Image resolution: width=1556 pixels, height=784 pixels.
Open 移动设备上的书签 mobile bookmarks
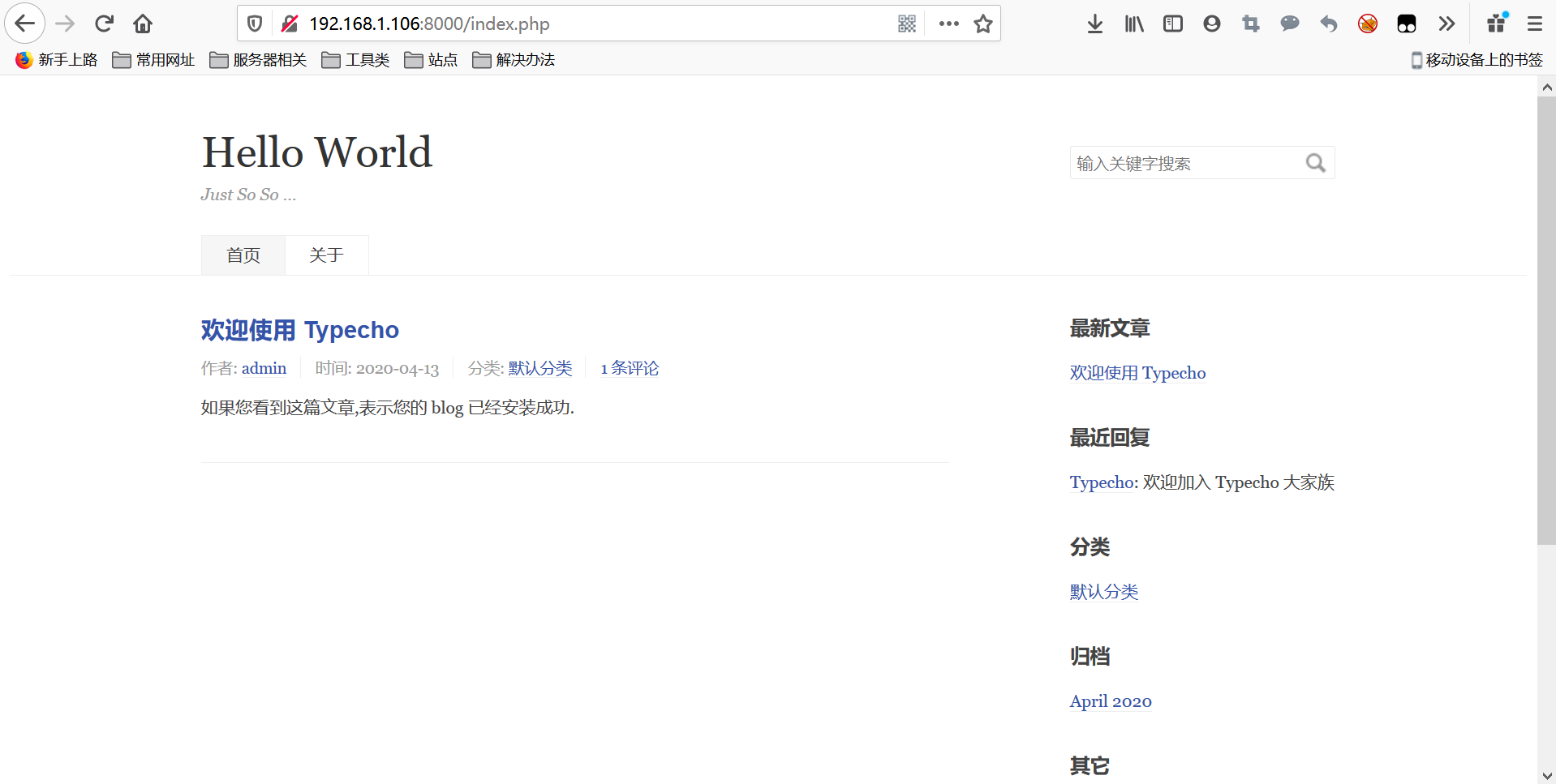pyautogui.click(x=1476, y=60)
